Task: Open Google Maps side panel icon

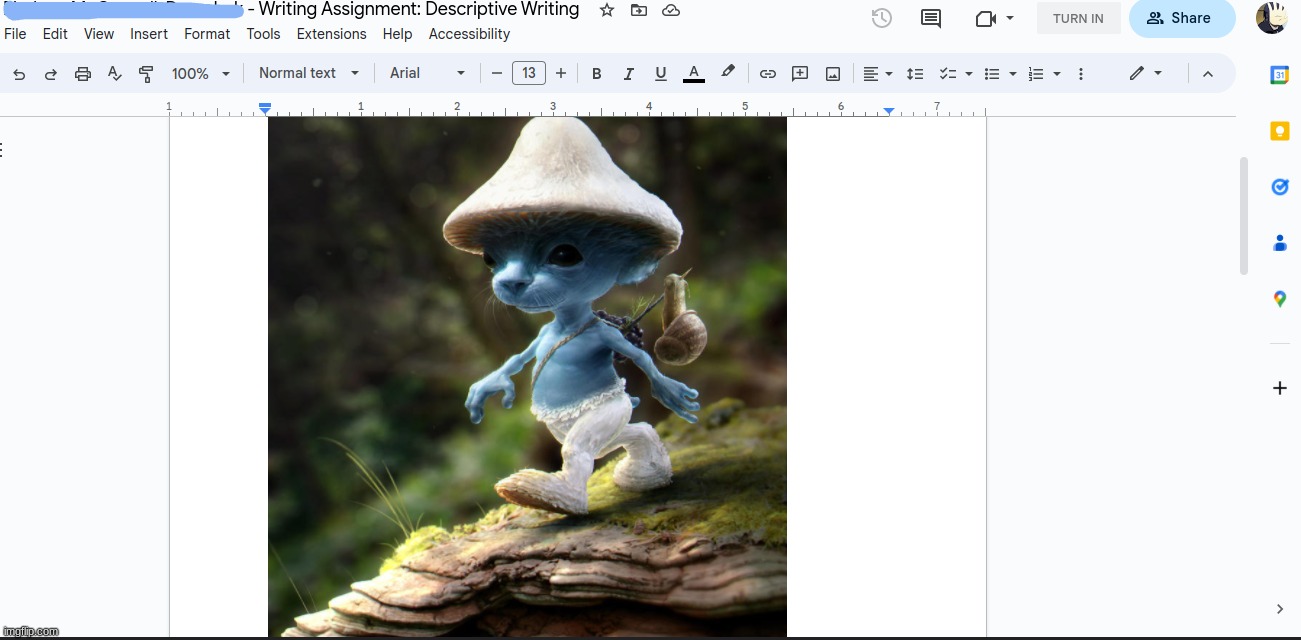Action: [1279, 299]
